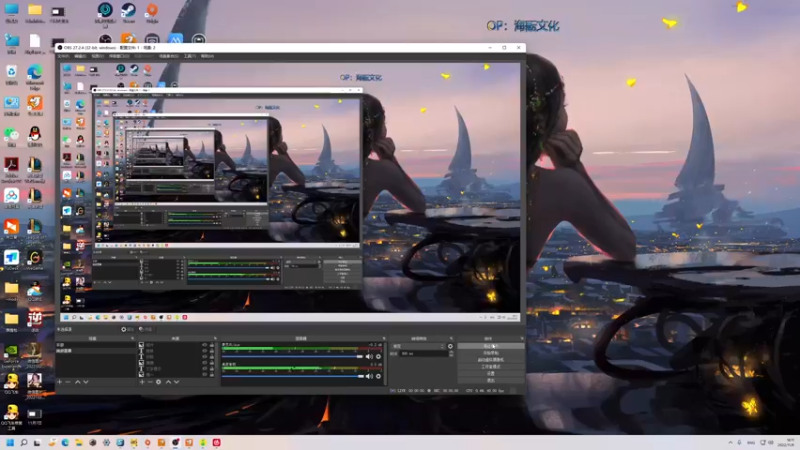
Task: Open the Adobe Acrobat desktop shortcut
Action: click(x=11, y=169)
